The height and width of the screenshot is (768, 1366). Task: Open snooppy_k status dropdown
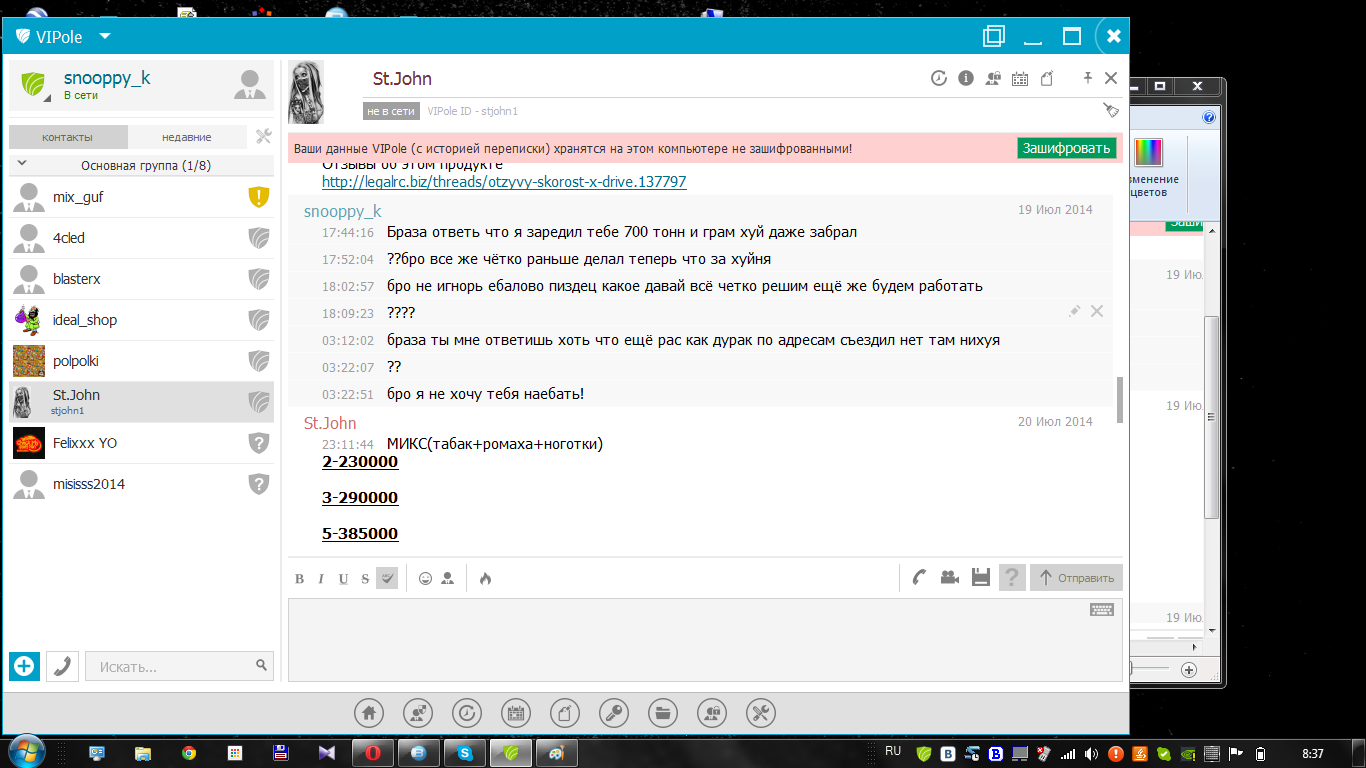point(34,84)
